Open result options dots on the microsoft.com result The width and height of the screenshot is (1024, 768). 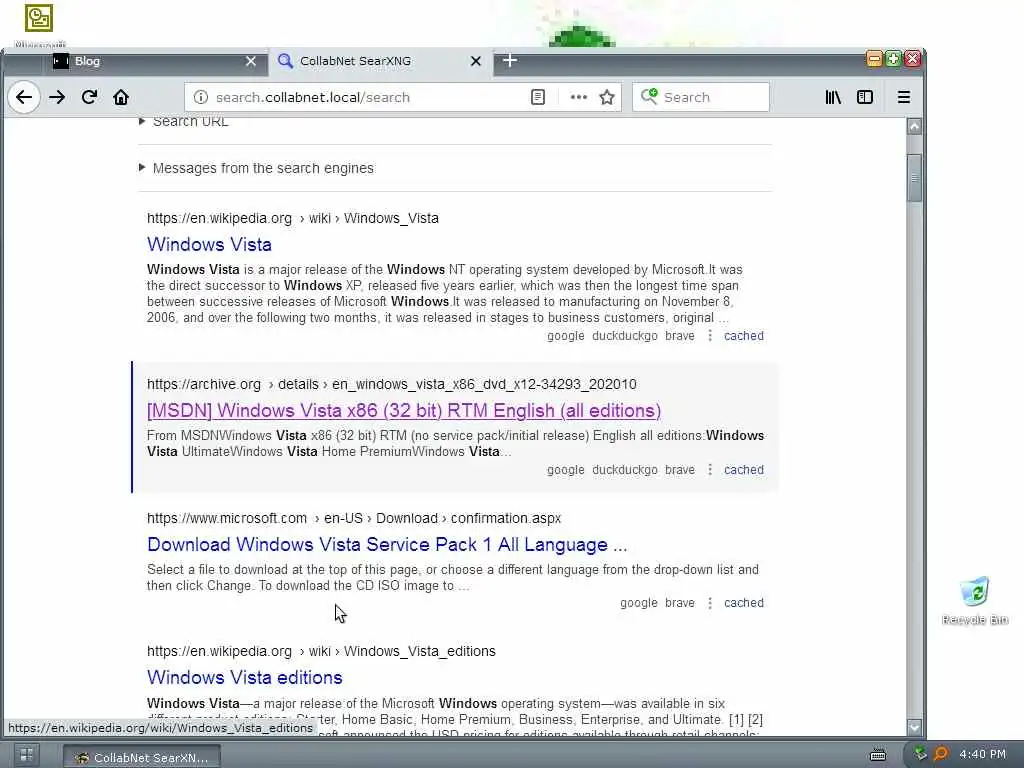710,603
